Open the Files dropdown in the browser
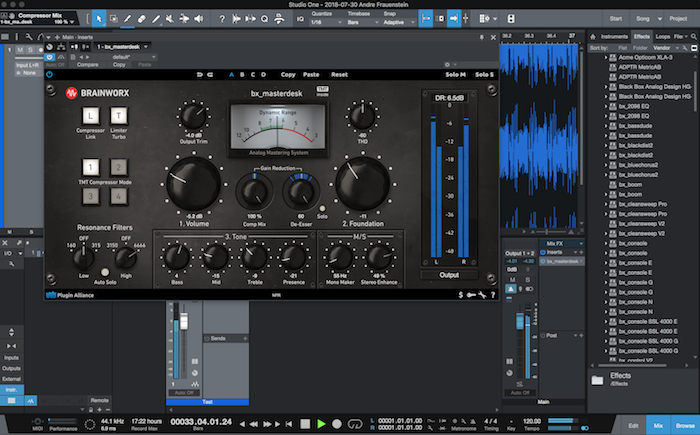The image size is (700, 435). [x=680, y=37]
